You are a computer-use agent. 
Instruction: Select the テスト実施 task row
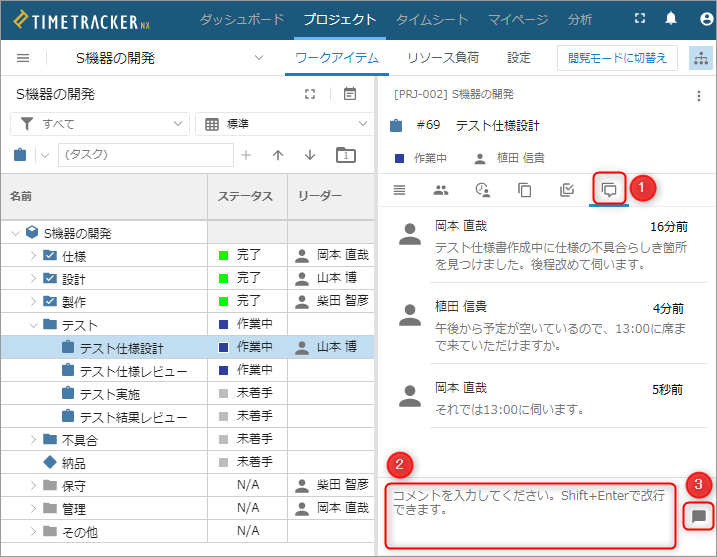point(187,393)
